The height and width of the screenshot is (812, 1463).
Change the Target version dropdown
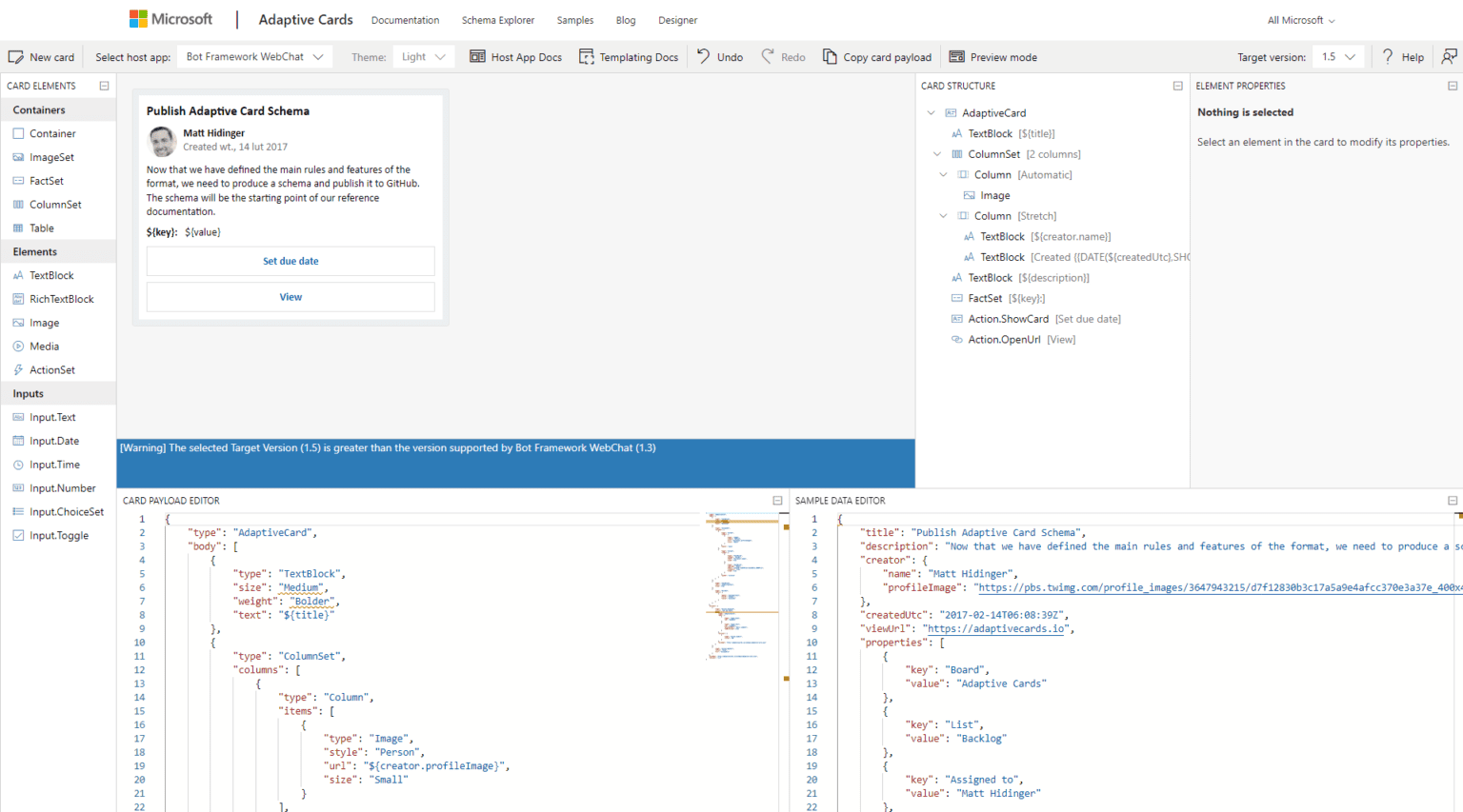1337,57
